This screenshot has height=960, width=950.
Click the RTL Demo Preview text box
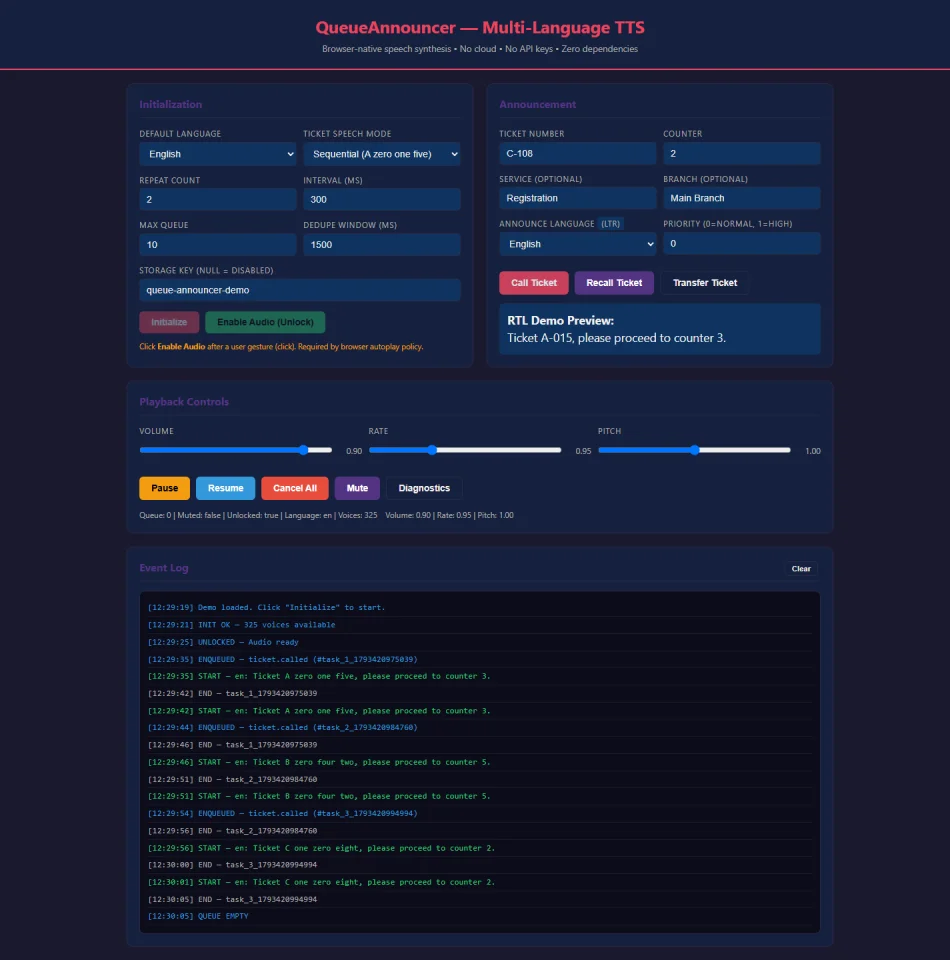point(659,329)
